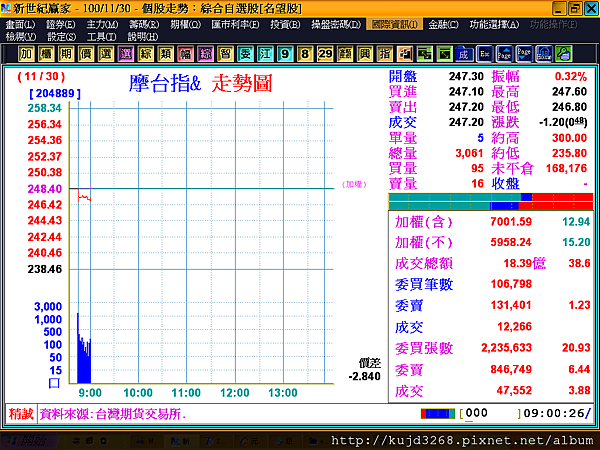Open the highlighted 國際資訊(I) menu

click(x=395, y=24)
